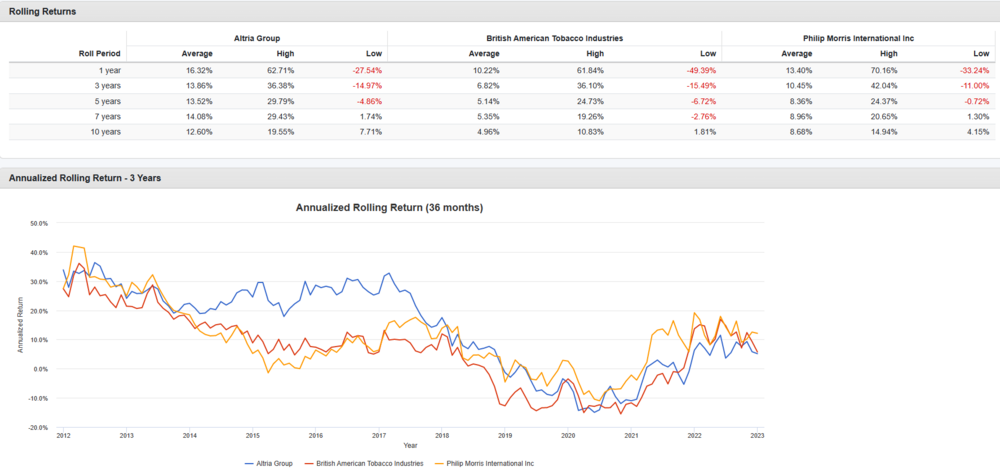The width and height of the screenshot is (1000, 476).
Task: Collapse the Annualized Rolling Return - 3 Years panel
Action: coord(85,178)
